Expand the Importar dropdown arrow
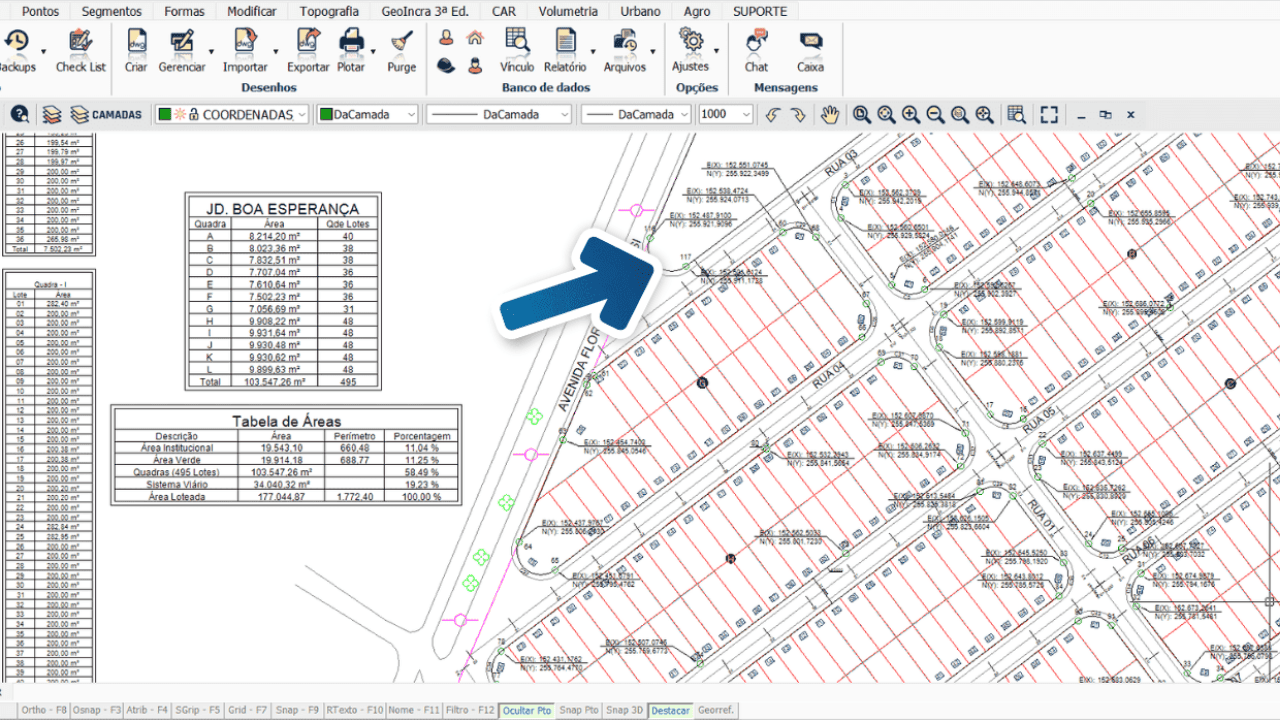 click(x=275, y=50)
